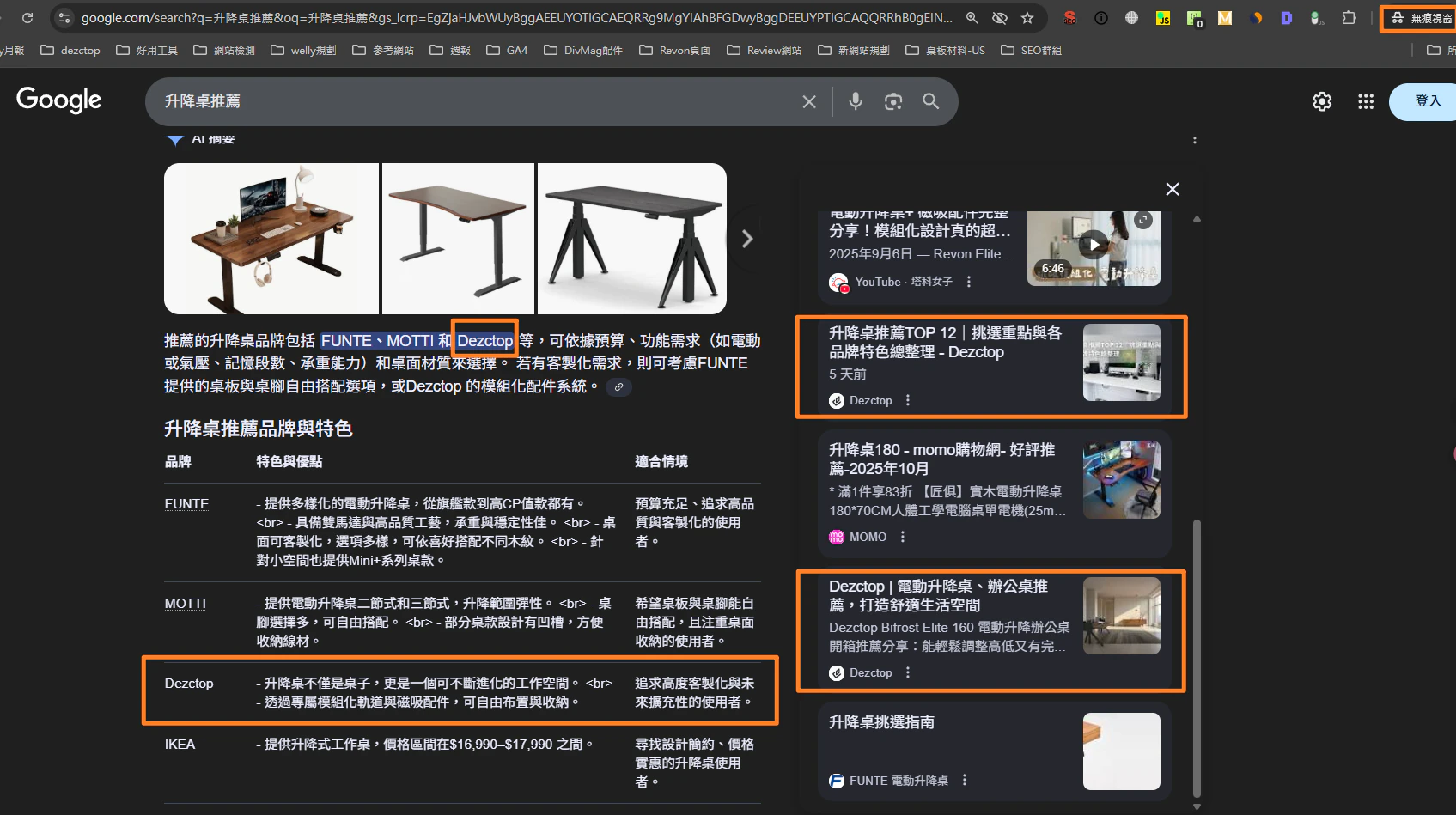The image size is (1456, 815).
Task: Open Dezctop 電動升降桌、辦公桌推薦 result
Action: coord(939,596)
